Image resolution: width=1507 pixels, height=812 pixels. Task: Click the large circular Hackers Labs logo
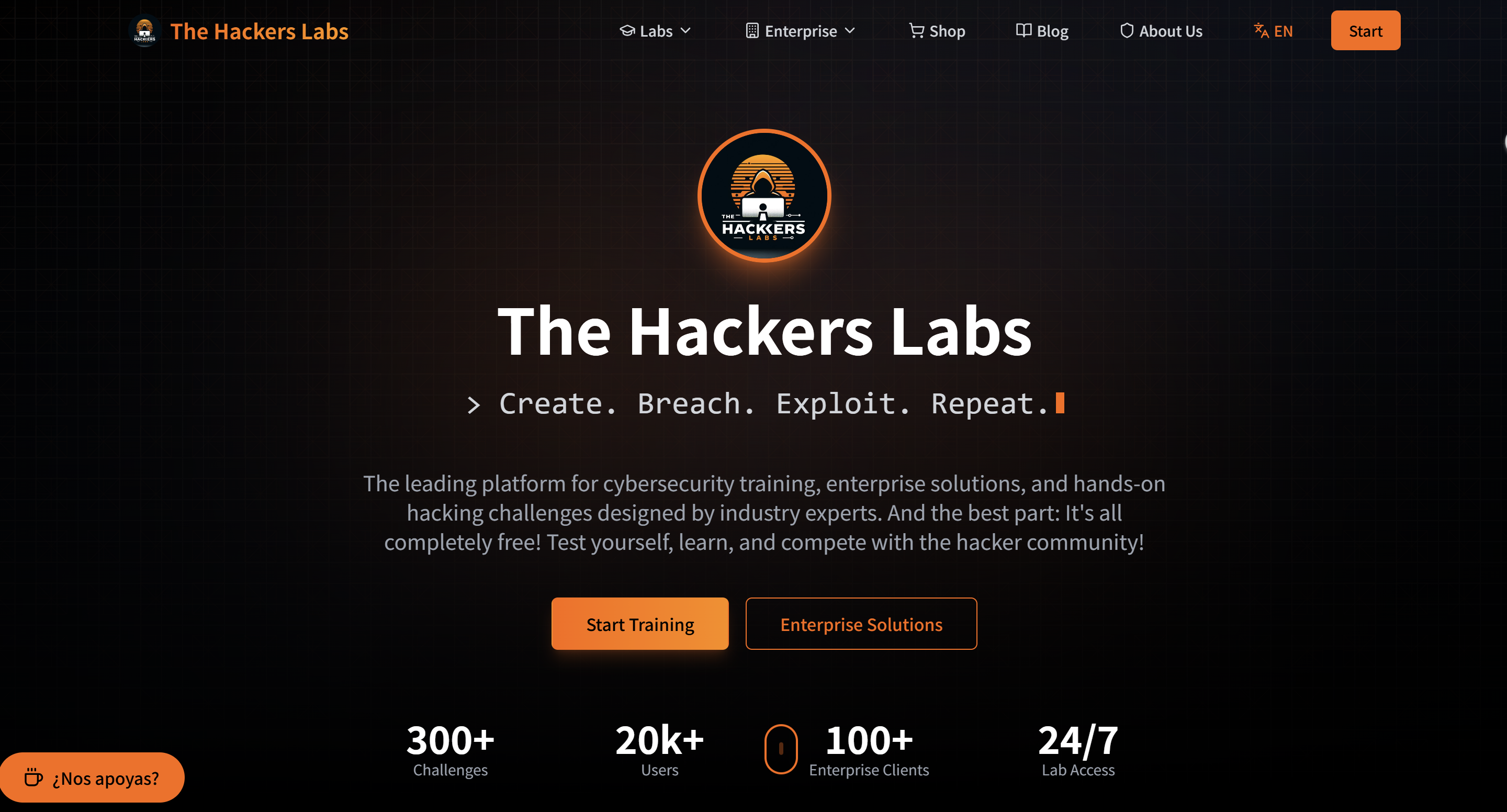(764, 196)
